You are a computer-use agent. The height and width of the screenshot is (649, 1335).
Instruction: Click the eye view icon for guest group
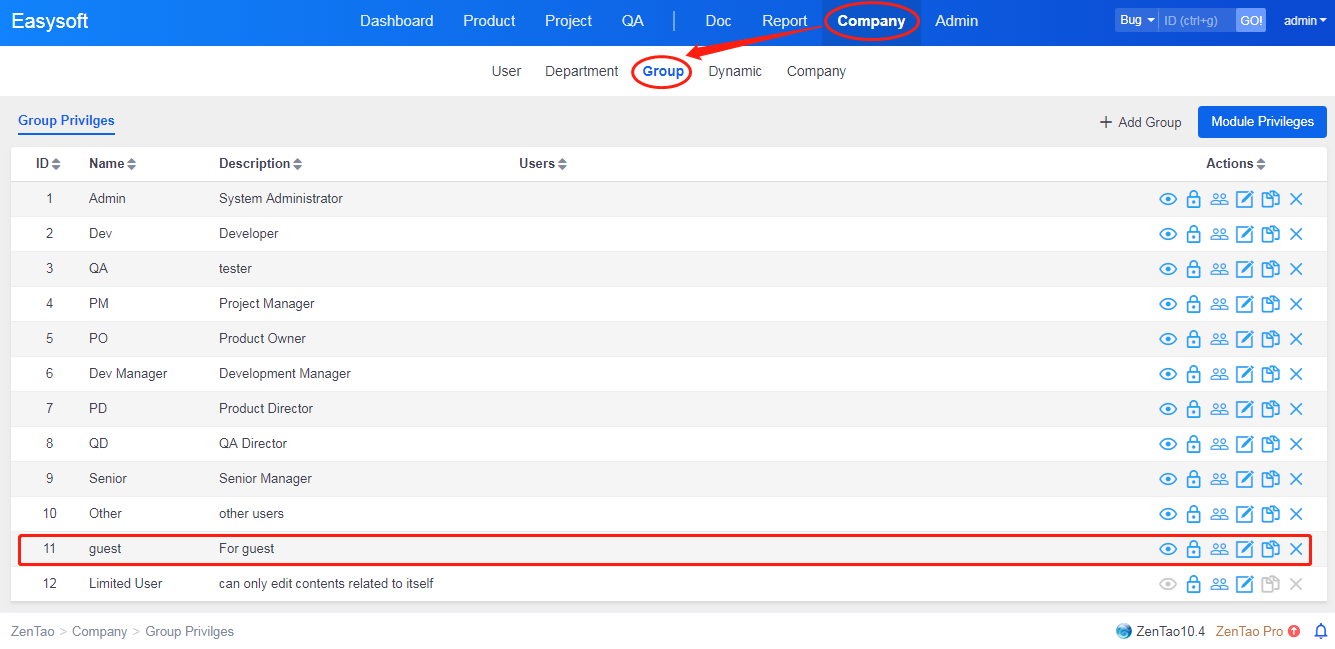(x=1167, y=549)
